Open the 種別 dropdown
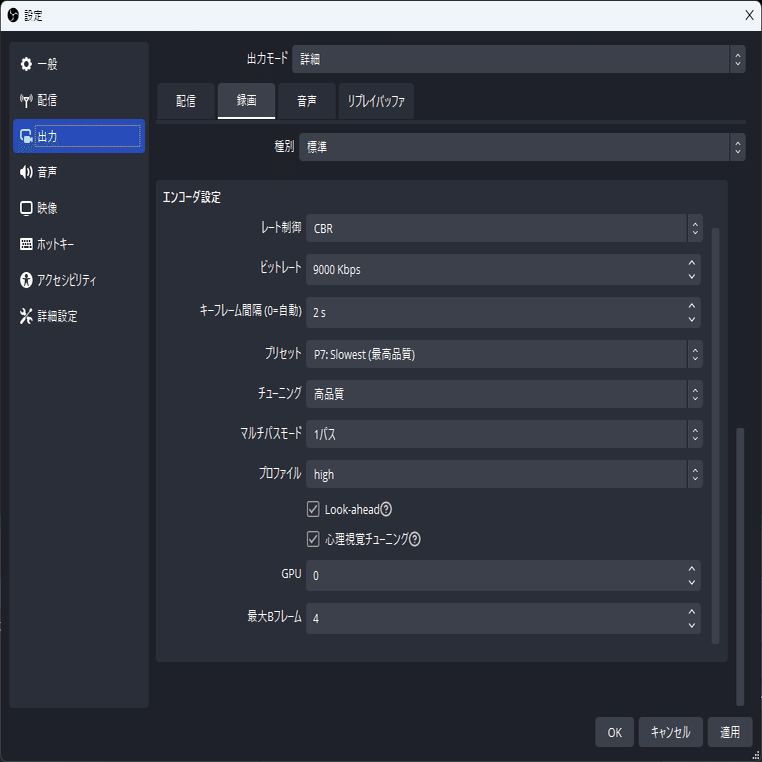Image resolution: width=762 pixels, height=762 pixels. coord(522,147)
